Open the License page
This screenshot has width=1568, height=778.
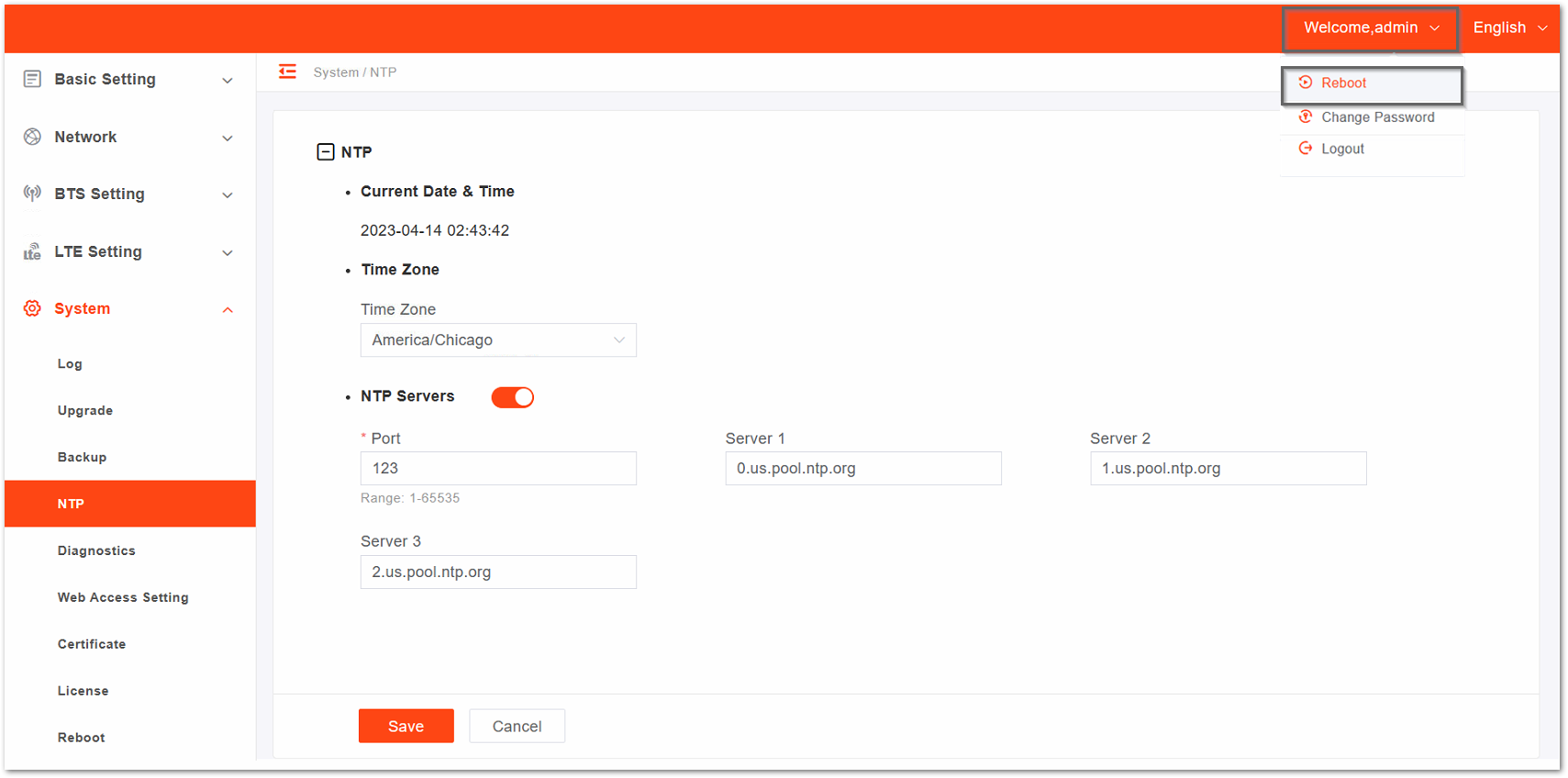[83, 692]
